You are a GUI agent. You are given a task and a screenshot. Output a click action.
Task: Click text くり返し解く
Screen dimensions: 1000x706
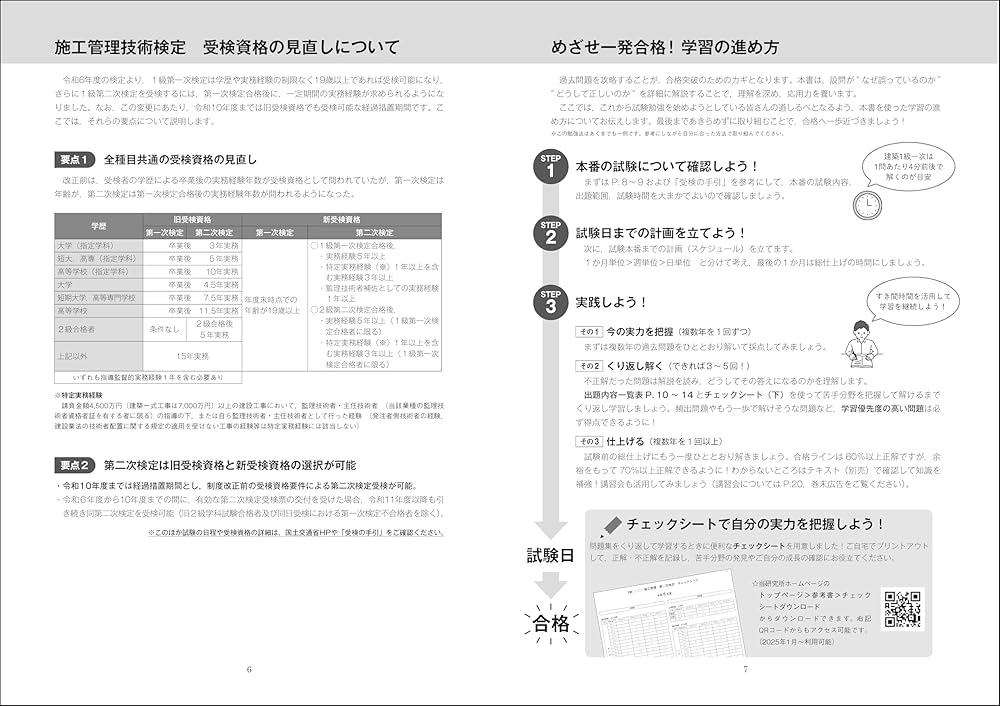pos(635,366)
